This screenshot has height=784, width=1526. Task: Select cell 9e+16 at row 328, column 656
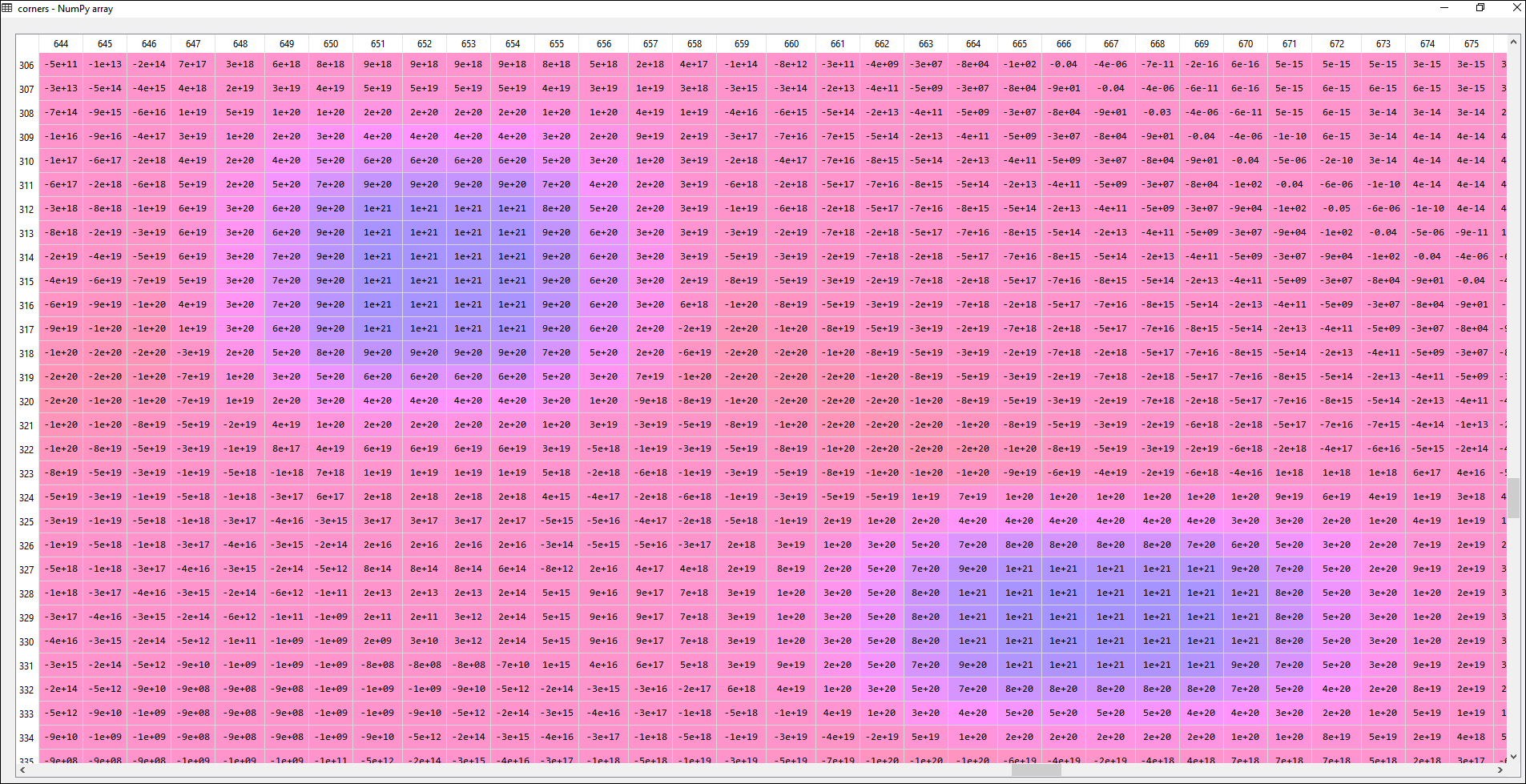(x=604, y=593)
